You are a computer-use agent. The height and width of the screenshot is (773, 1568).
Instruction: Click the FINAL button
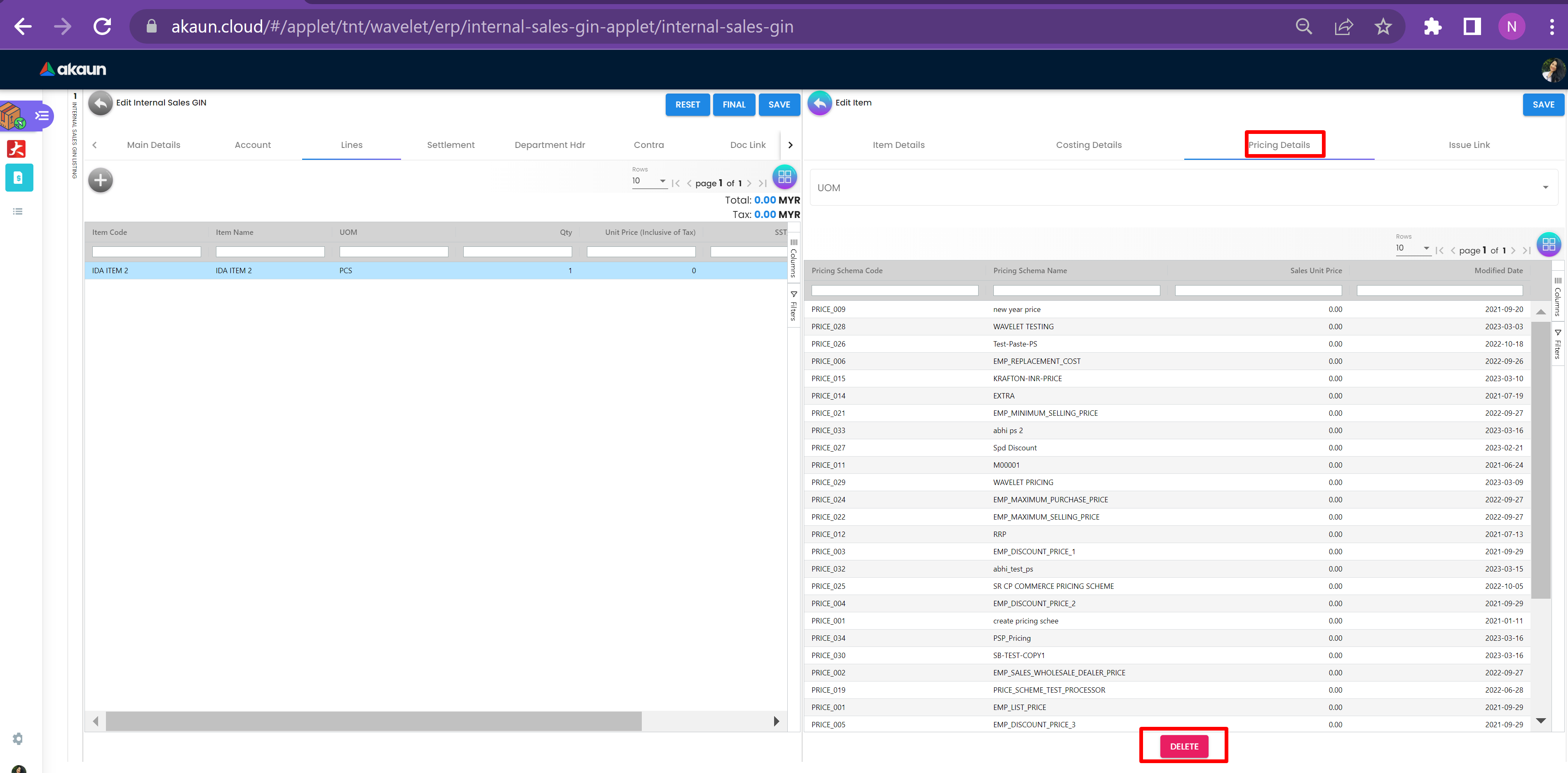point(733,105)
